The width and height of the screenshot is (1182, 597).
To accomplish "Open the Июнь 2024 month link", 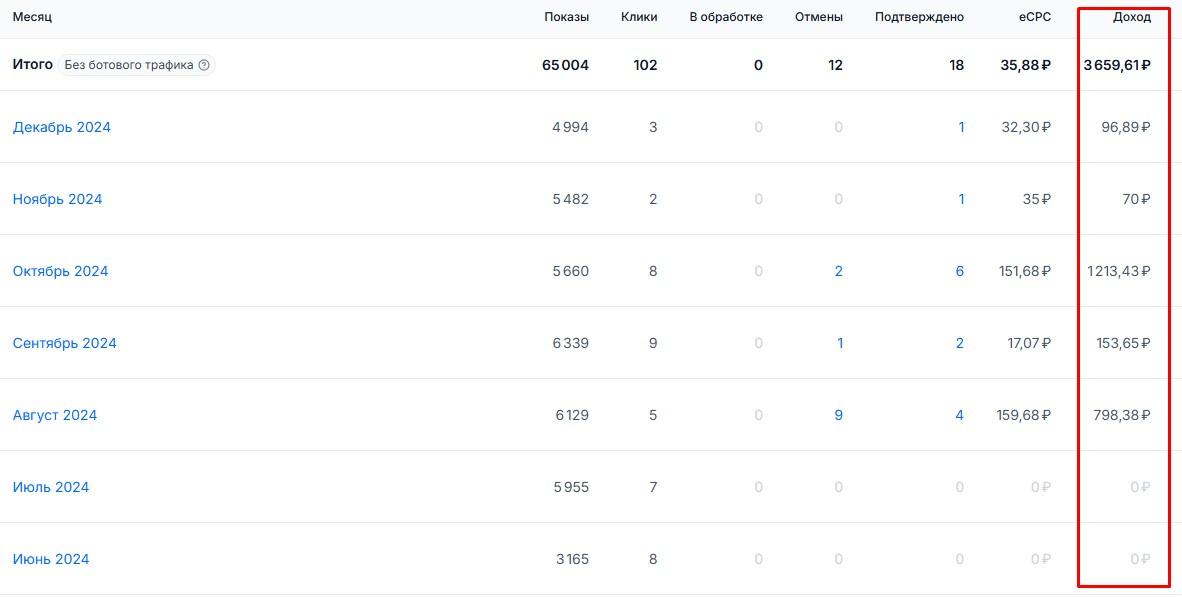I will tap(51, 559).
